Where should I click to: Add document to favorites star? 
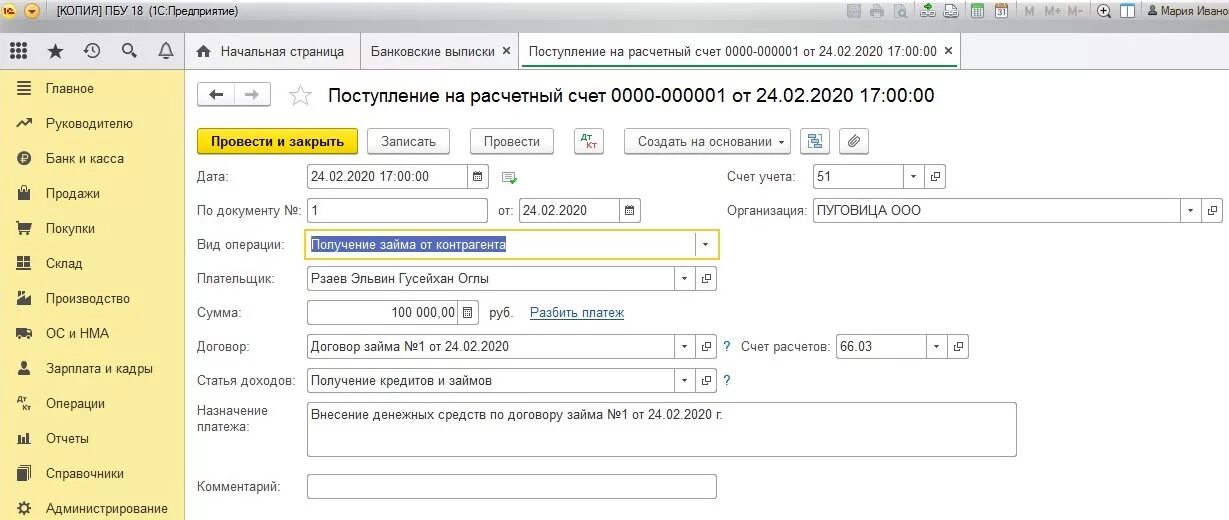pyautogui.click(x=300, y=96)
